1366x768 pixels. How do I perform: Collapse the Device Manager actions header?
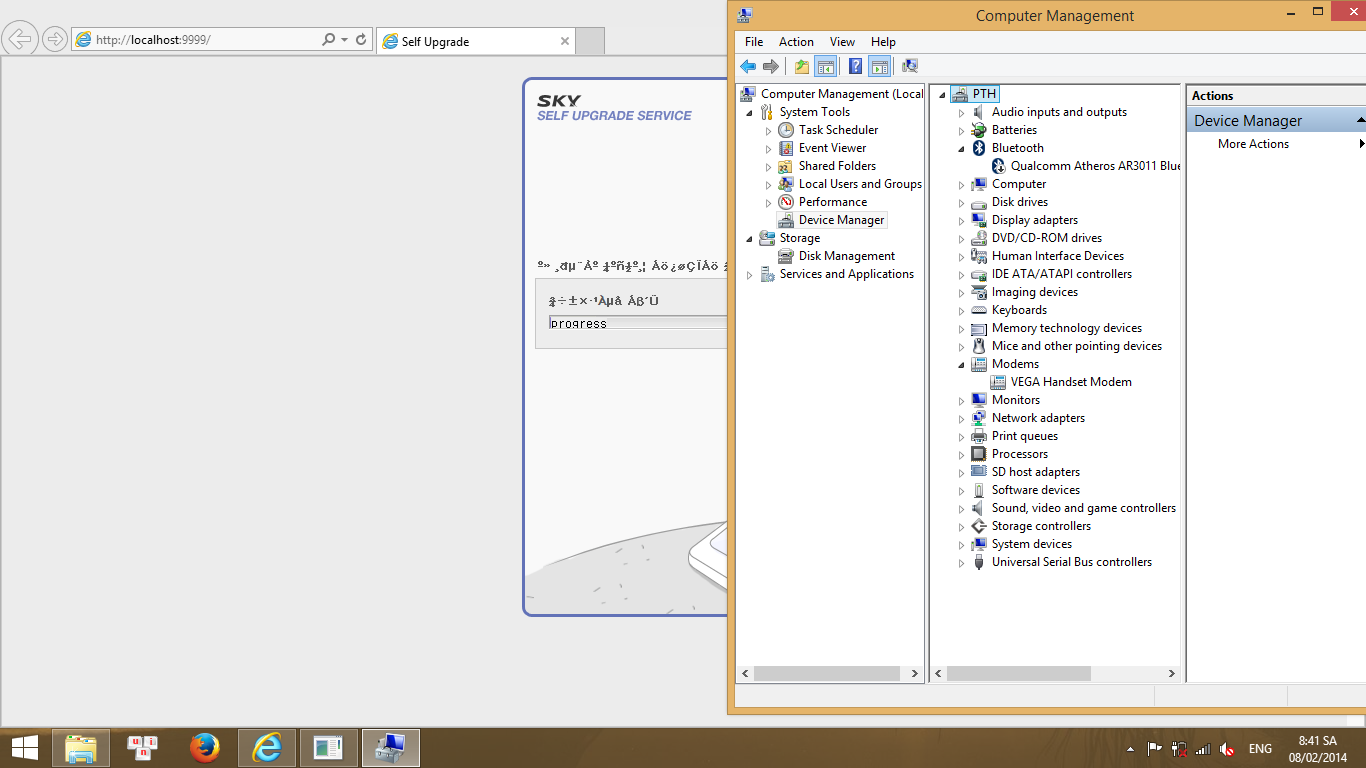[x=1360, y=120]
